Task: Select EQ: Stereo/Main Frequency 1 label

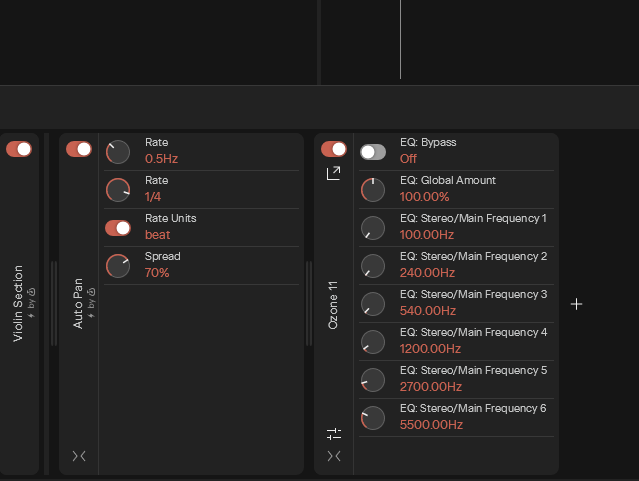Action: click(x=473, y=218)
